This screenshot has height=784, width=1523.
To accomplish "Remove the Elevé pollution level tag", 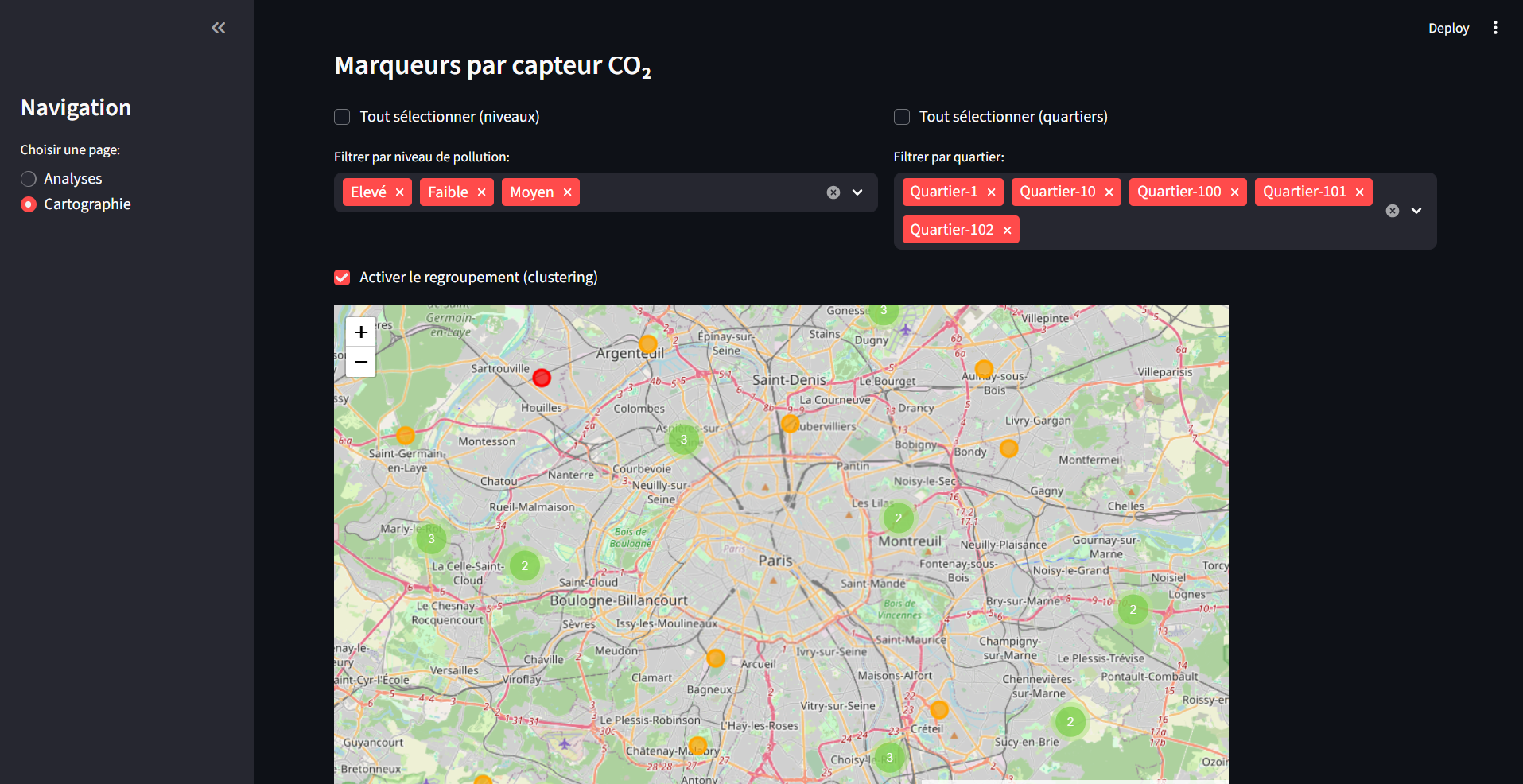I will [399, 192].
